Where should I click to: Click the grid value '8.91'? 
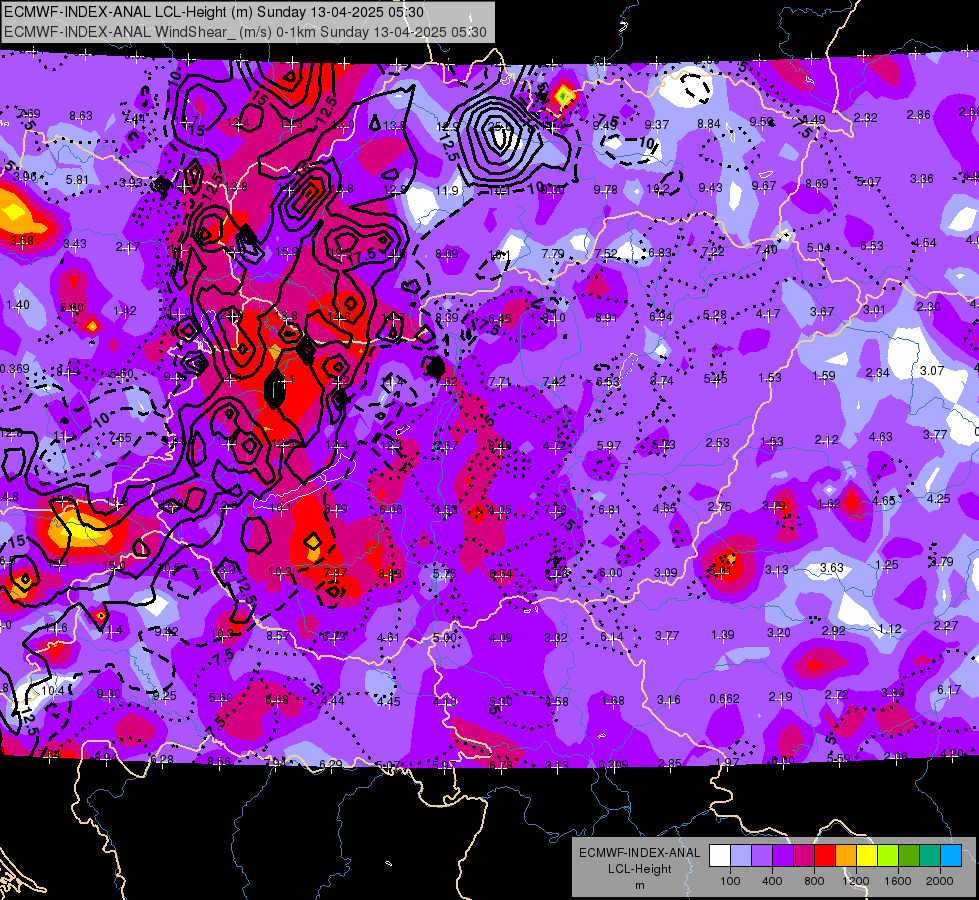pos(606,318)
